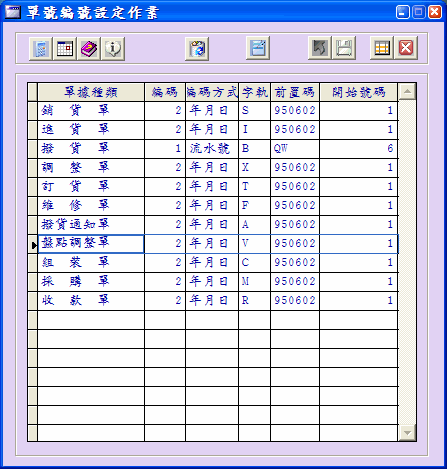The width and height of the screenshot is (447, 469).
Task: Click the scrollbar down arrow
Action: coord(407,433)
